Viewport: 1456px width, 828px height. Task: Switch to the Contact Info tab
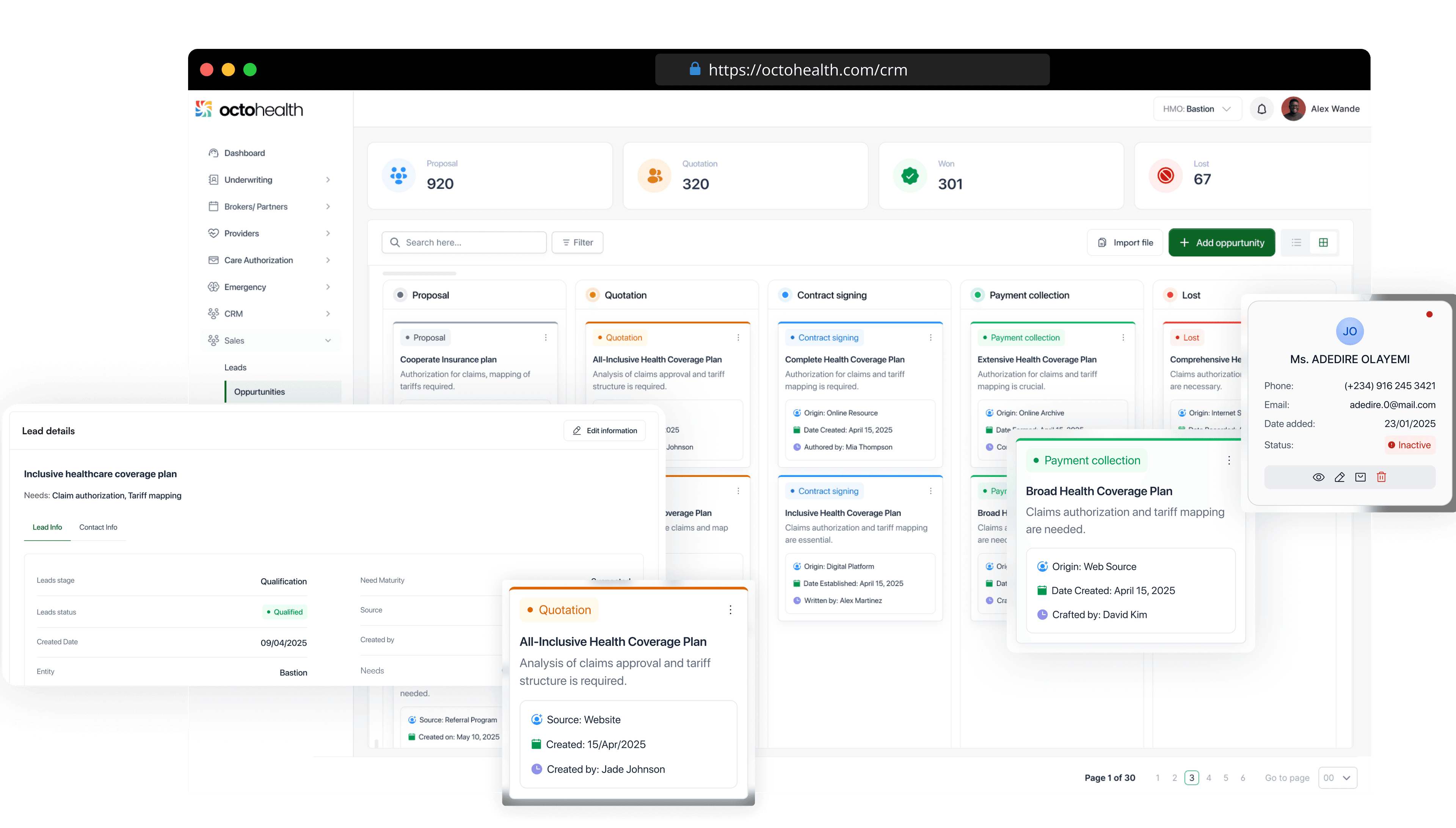pyautogui.click(x=98, y=527)
